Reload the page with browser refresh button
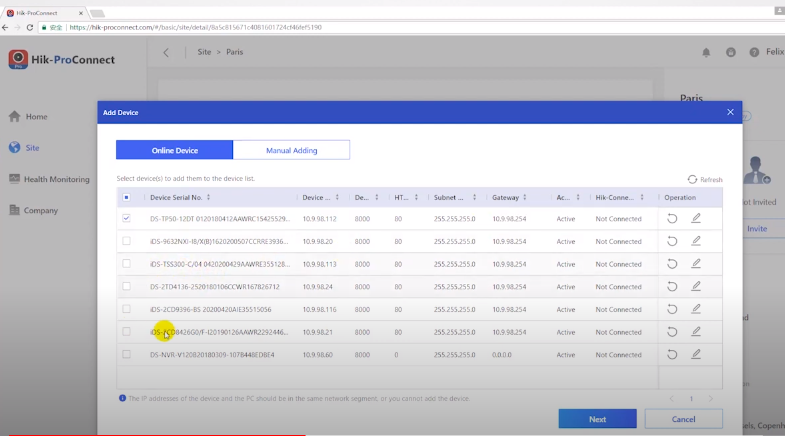Image resolution: width=785 pixels, height=436 pixels. [x=30, y=27]
